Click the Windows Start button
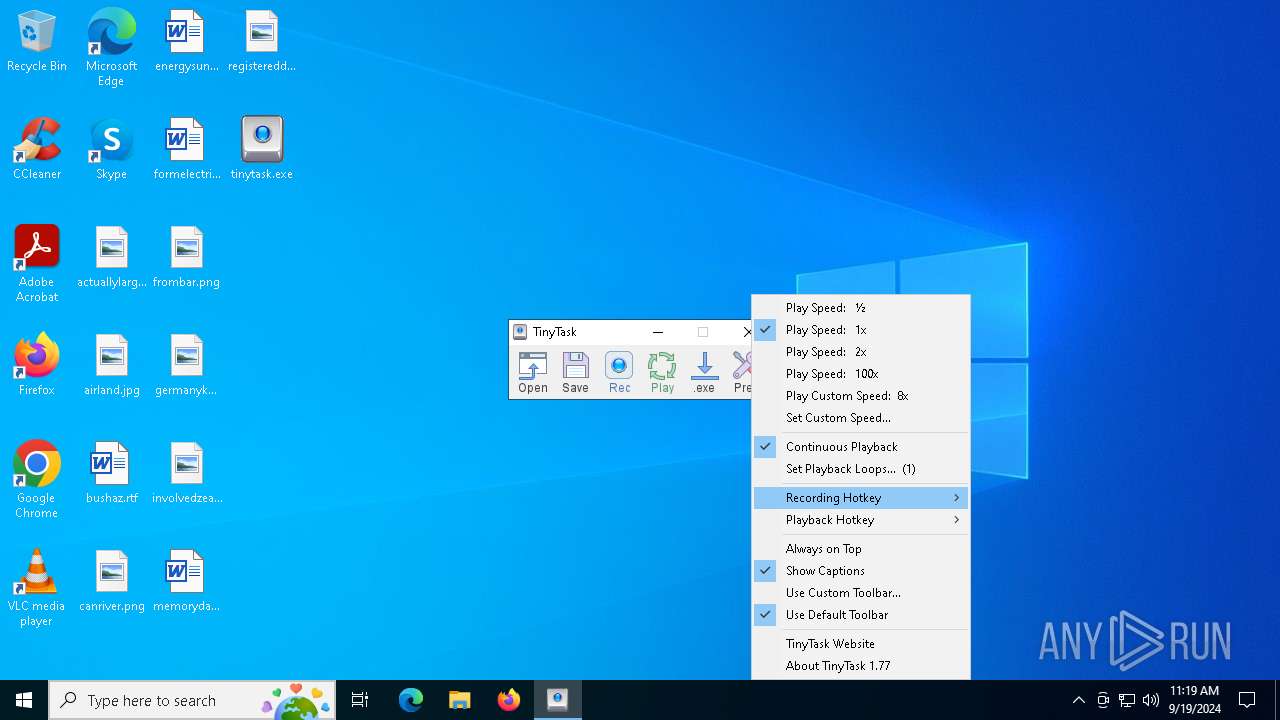The height and width of the screenshot is (720, 1280). (24, 700)
